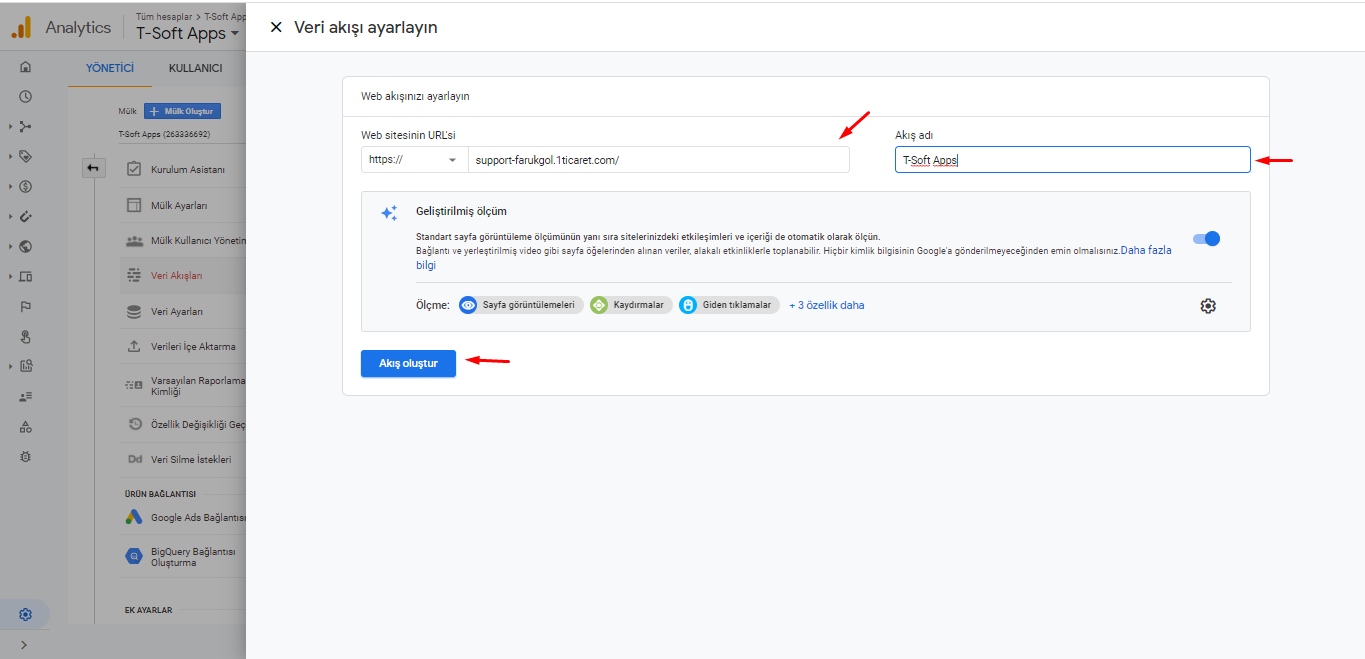The image size is (1365, 659).
Task: Expand the demographics globe sidebar arrow
Action: click(x=10, y=246)
